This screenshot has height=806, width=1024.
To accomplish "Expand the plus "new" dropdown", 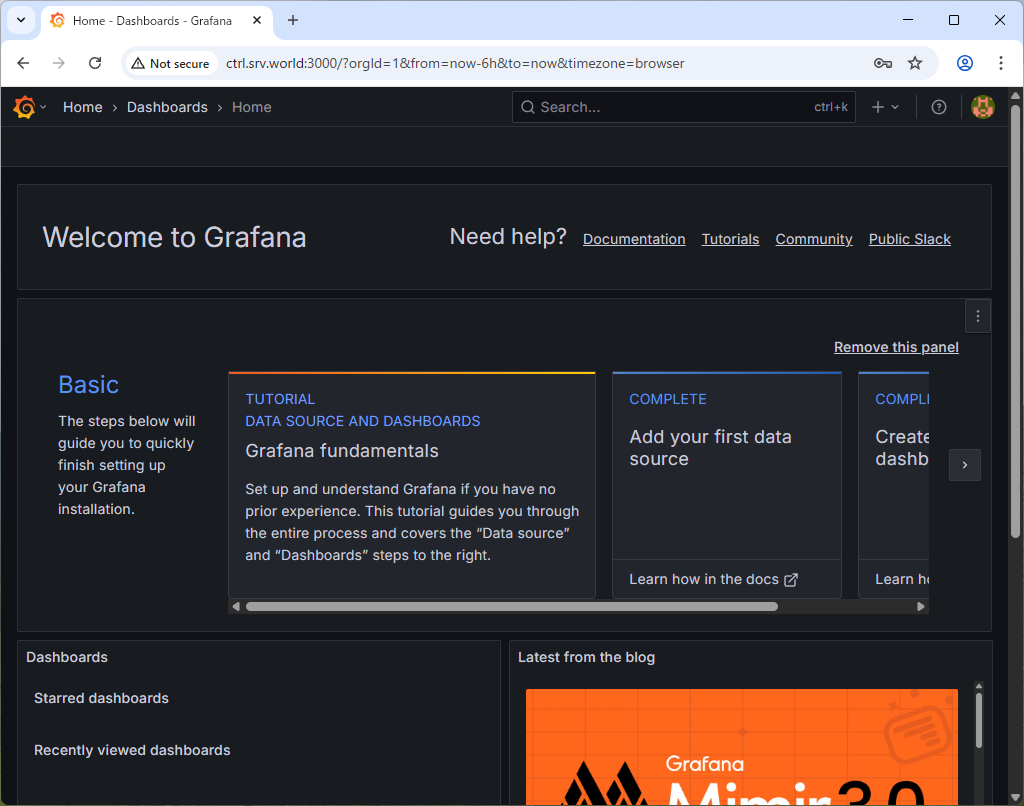I will (885, 107).
